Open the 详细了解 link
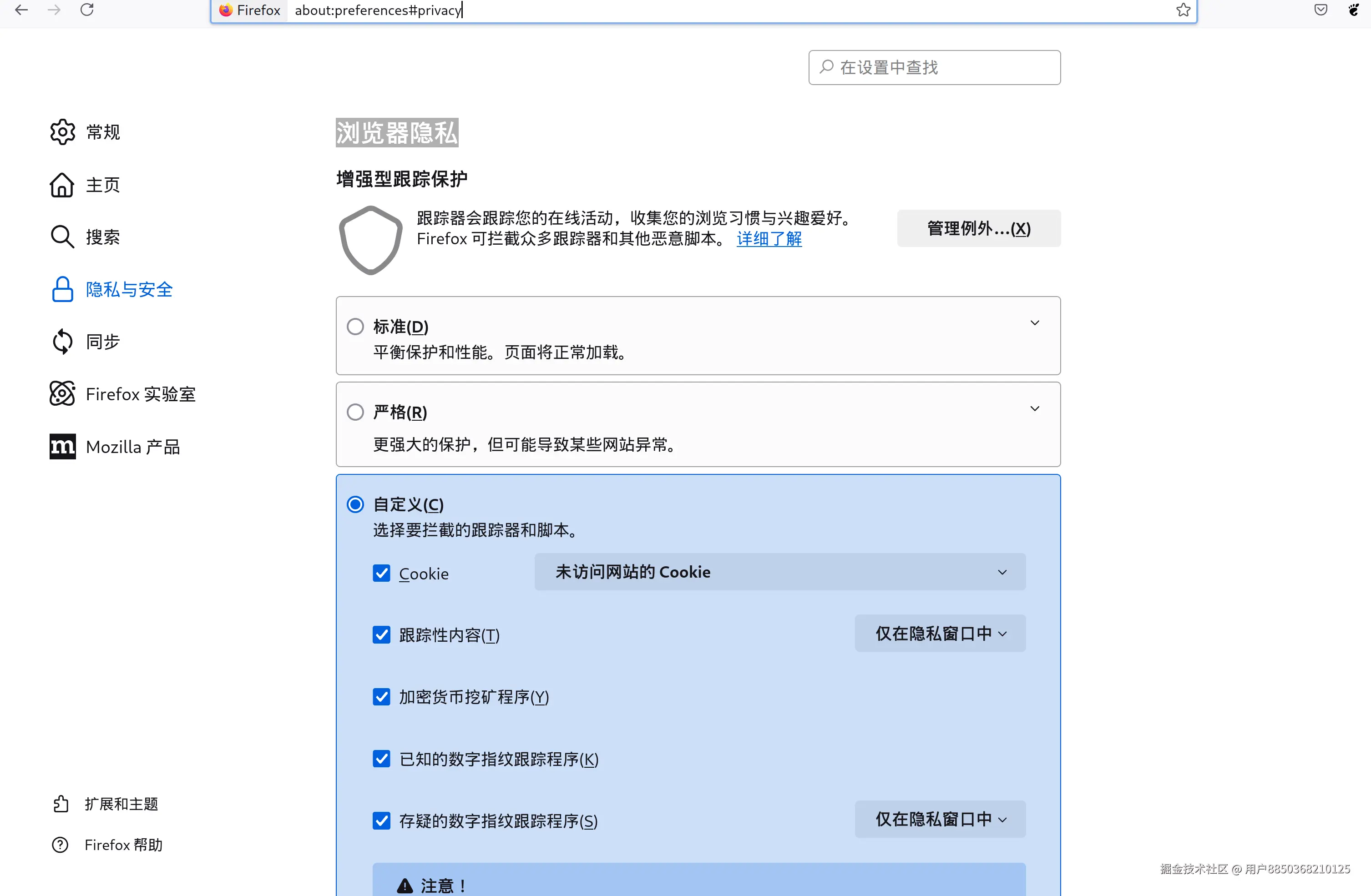Viewport: 1371px width, 896px height. 769,238
